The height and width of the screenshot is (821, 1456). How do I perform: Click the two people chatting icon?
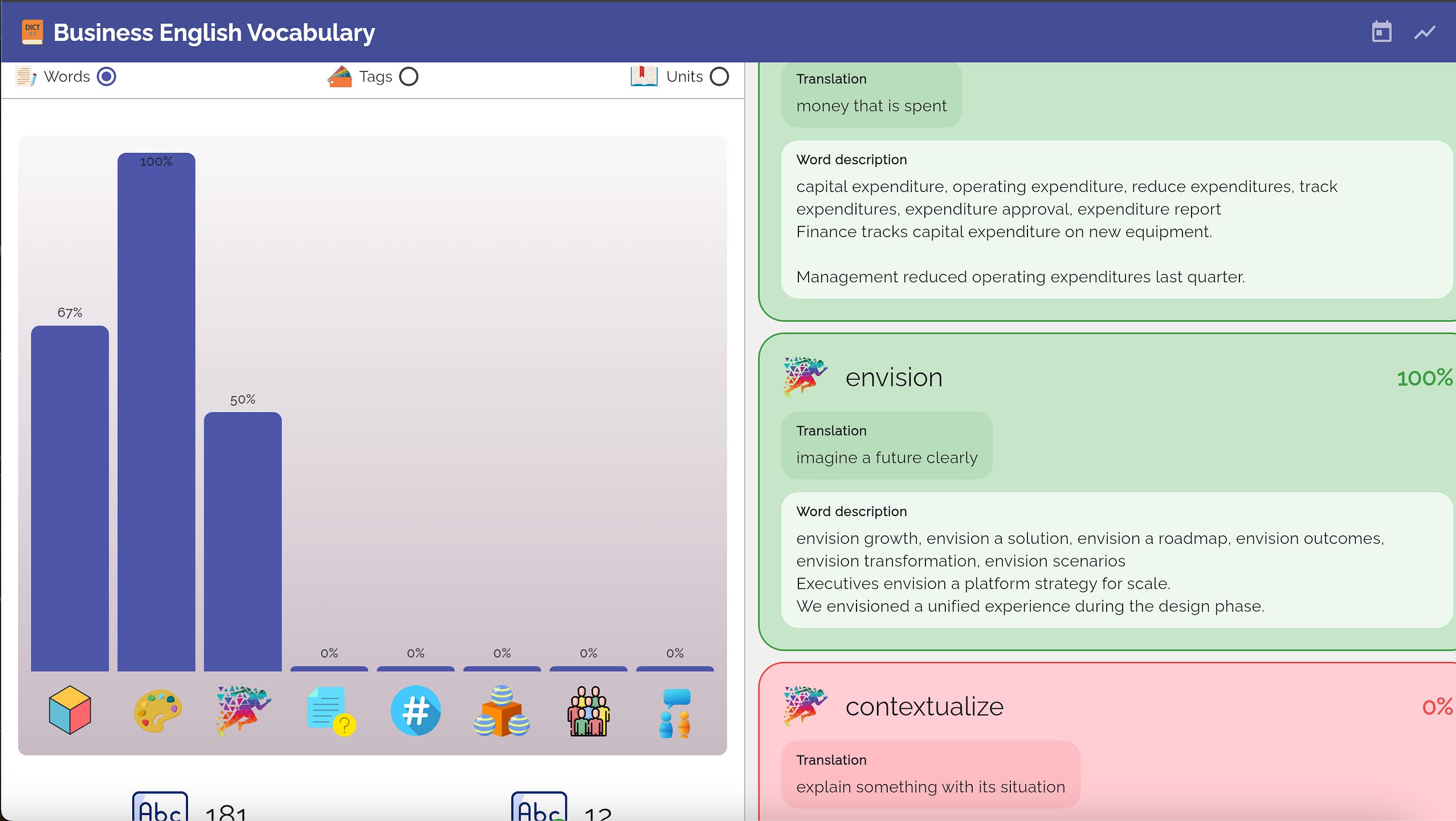(x=675, y=713)
